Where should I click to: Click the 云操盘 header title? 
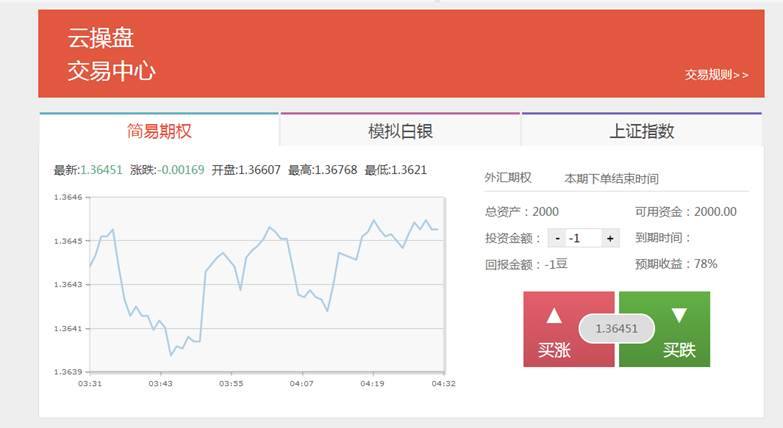click(101, 39)
